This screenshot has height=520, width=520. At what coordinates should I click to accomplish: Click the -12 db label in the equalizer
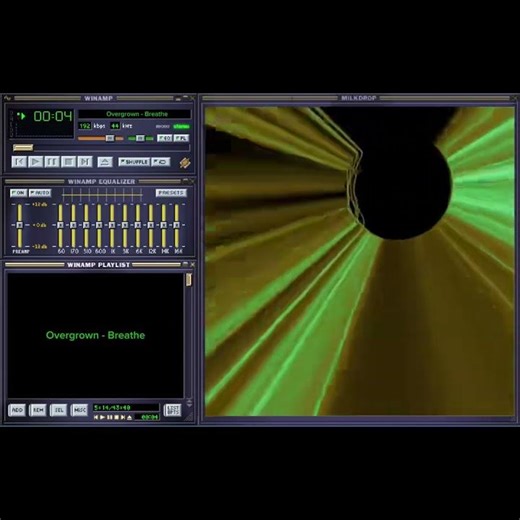[40, 247]
